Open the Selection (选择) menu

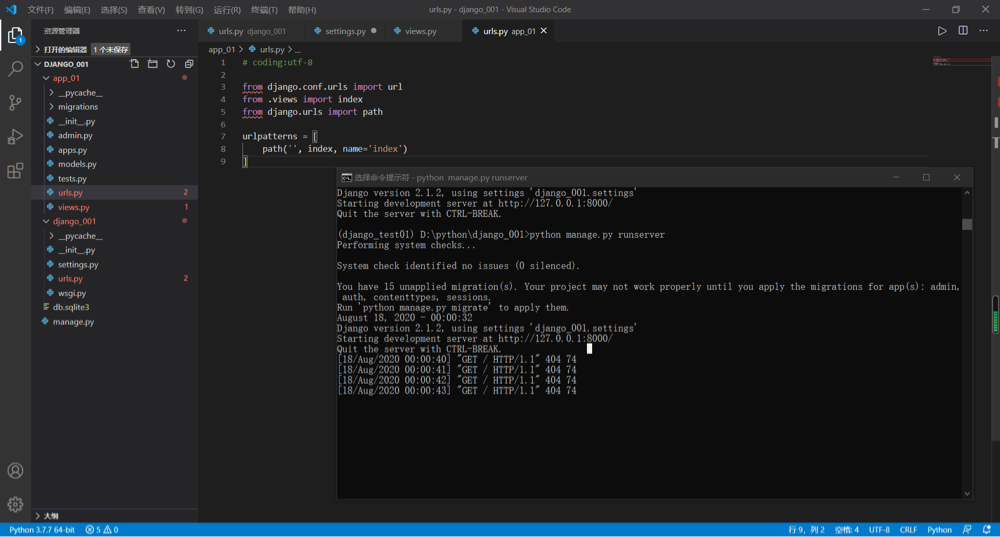[114, 10]
